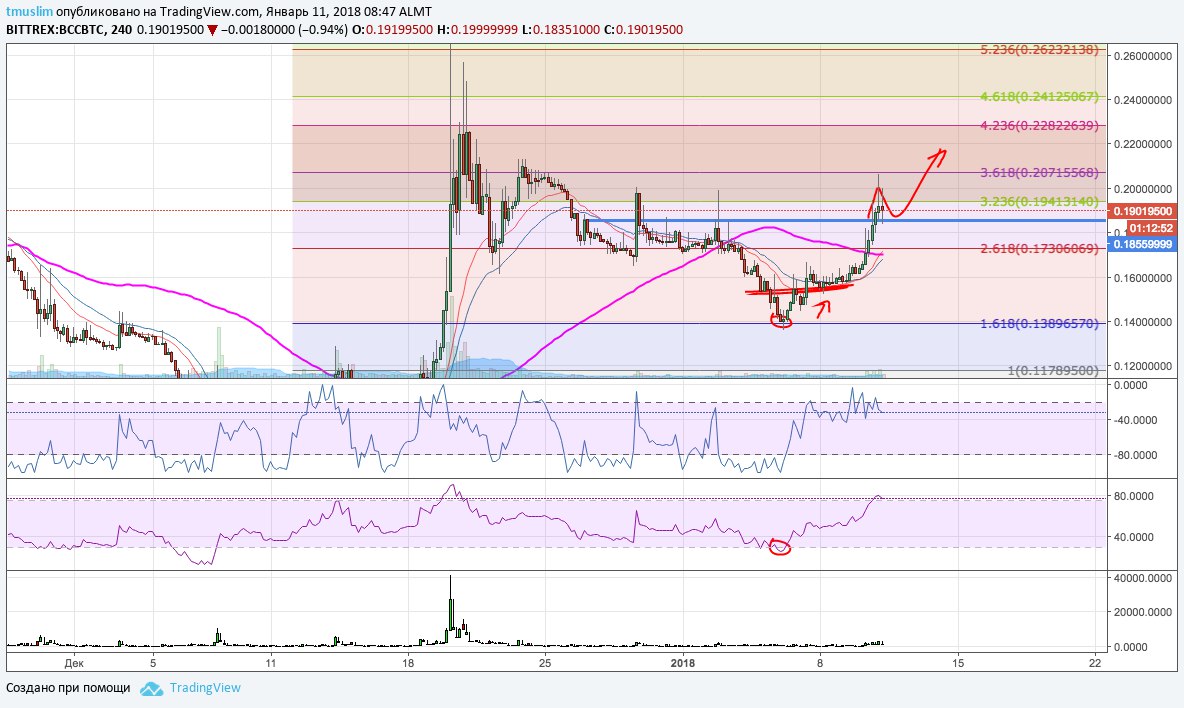Select the 3.618(0.20715568) Fibonacci label
This screenshot has height=708, width=1184.
1039,172
